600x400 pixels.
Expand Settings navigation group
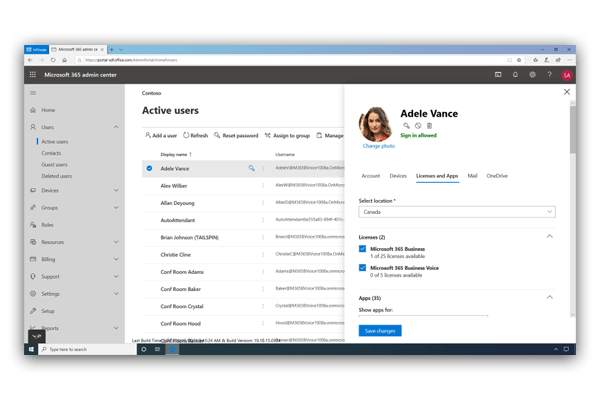[x=116, y=294]
